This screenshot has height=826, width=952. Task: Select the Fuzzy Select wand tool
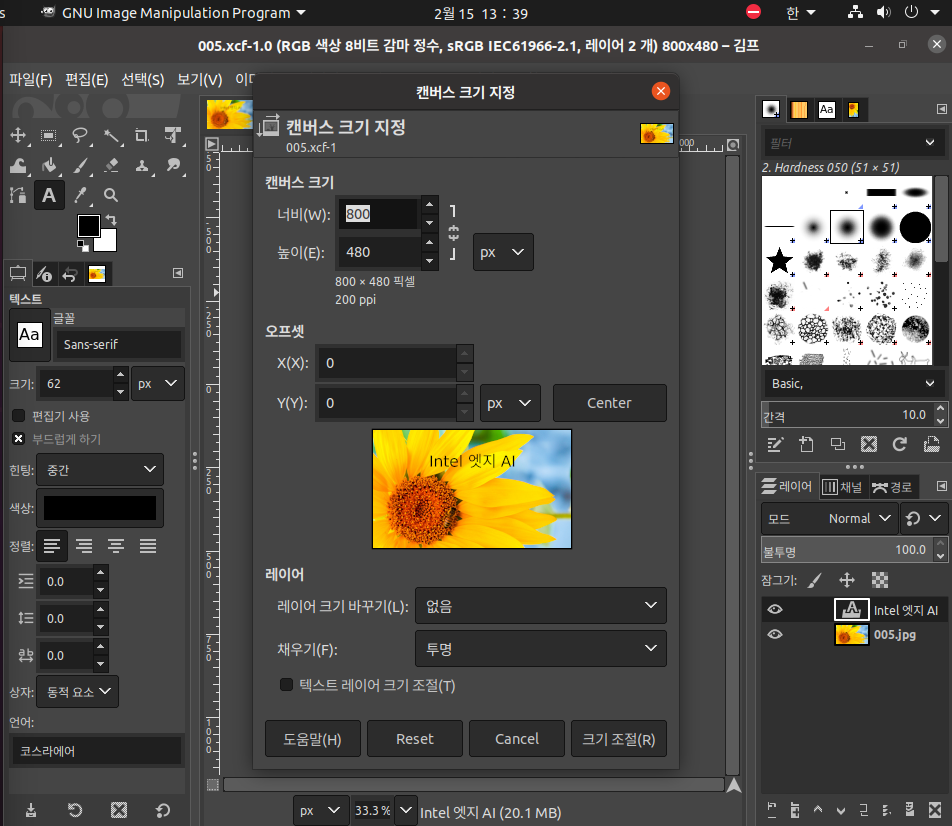[x=111, y=135]
